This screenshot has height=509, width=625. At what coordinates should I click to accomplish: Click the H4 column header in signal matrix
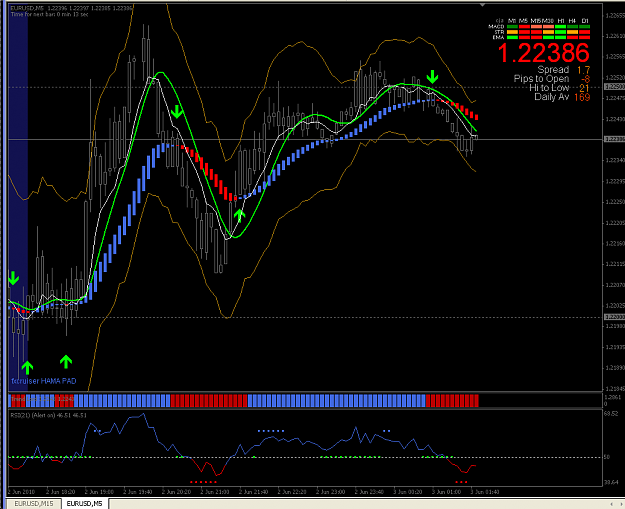pos(572,21)
